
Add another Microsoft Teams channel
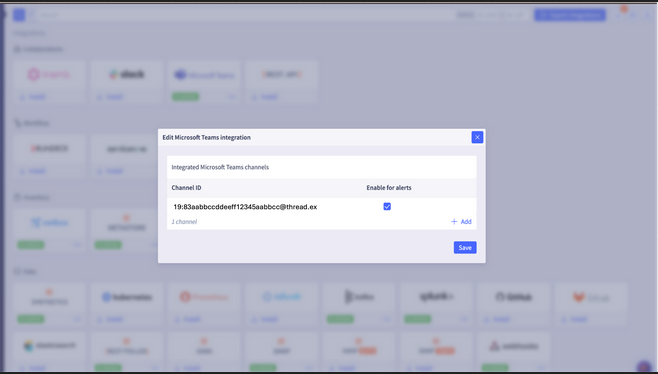(461, 222)
